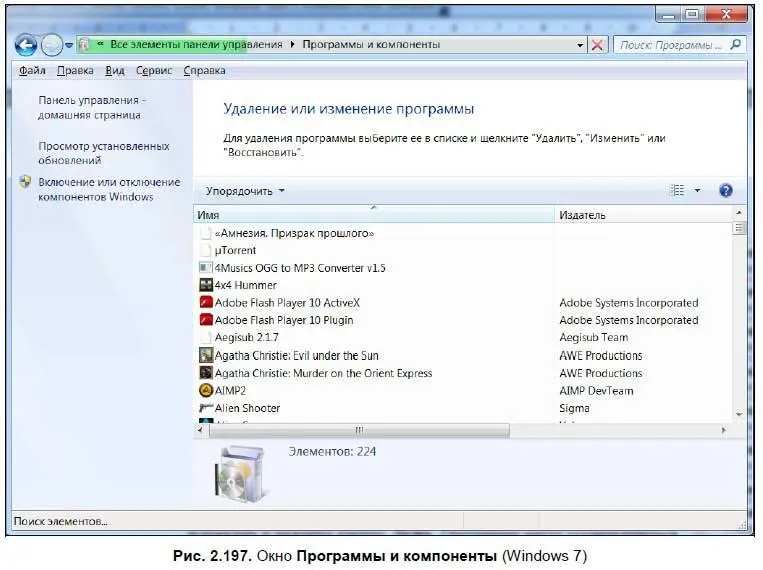Maximize the Programs and Components window
This screenshot has width=763, height=570.
(x=693, y=15)
